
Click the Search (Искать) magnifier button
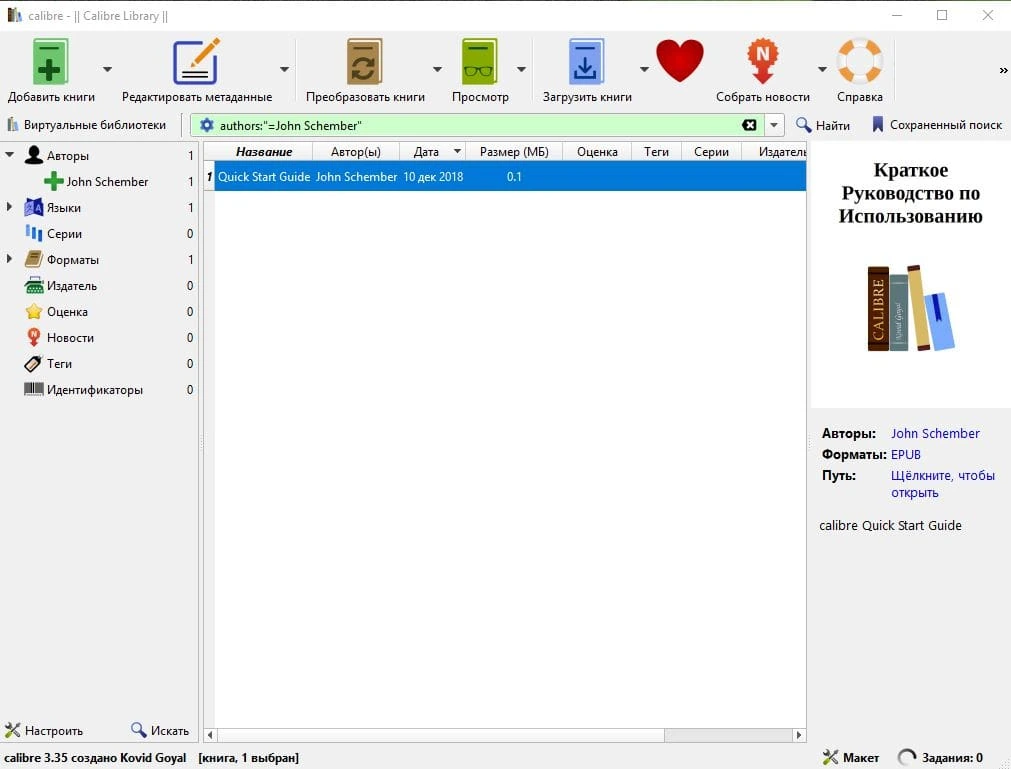(160, 730)
